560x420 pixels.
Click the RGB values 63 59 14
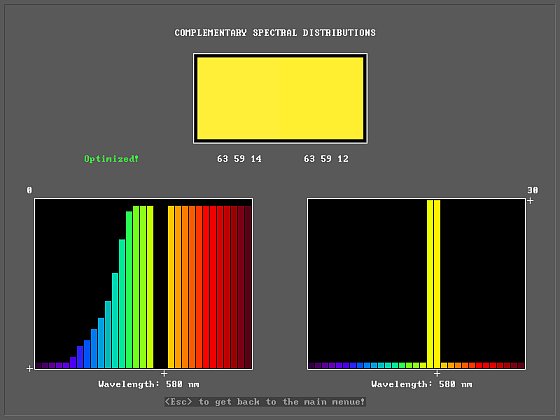239,159
